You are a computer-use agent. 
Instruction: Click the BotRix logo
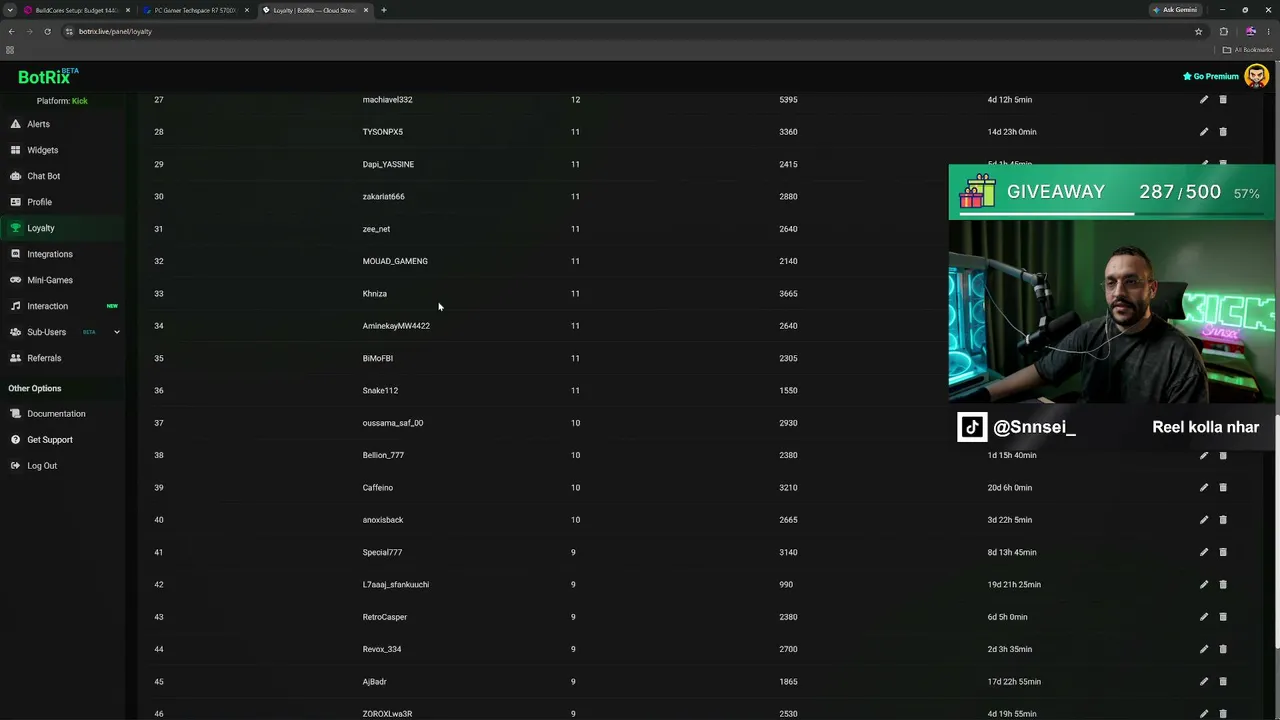point(48,76)
